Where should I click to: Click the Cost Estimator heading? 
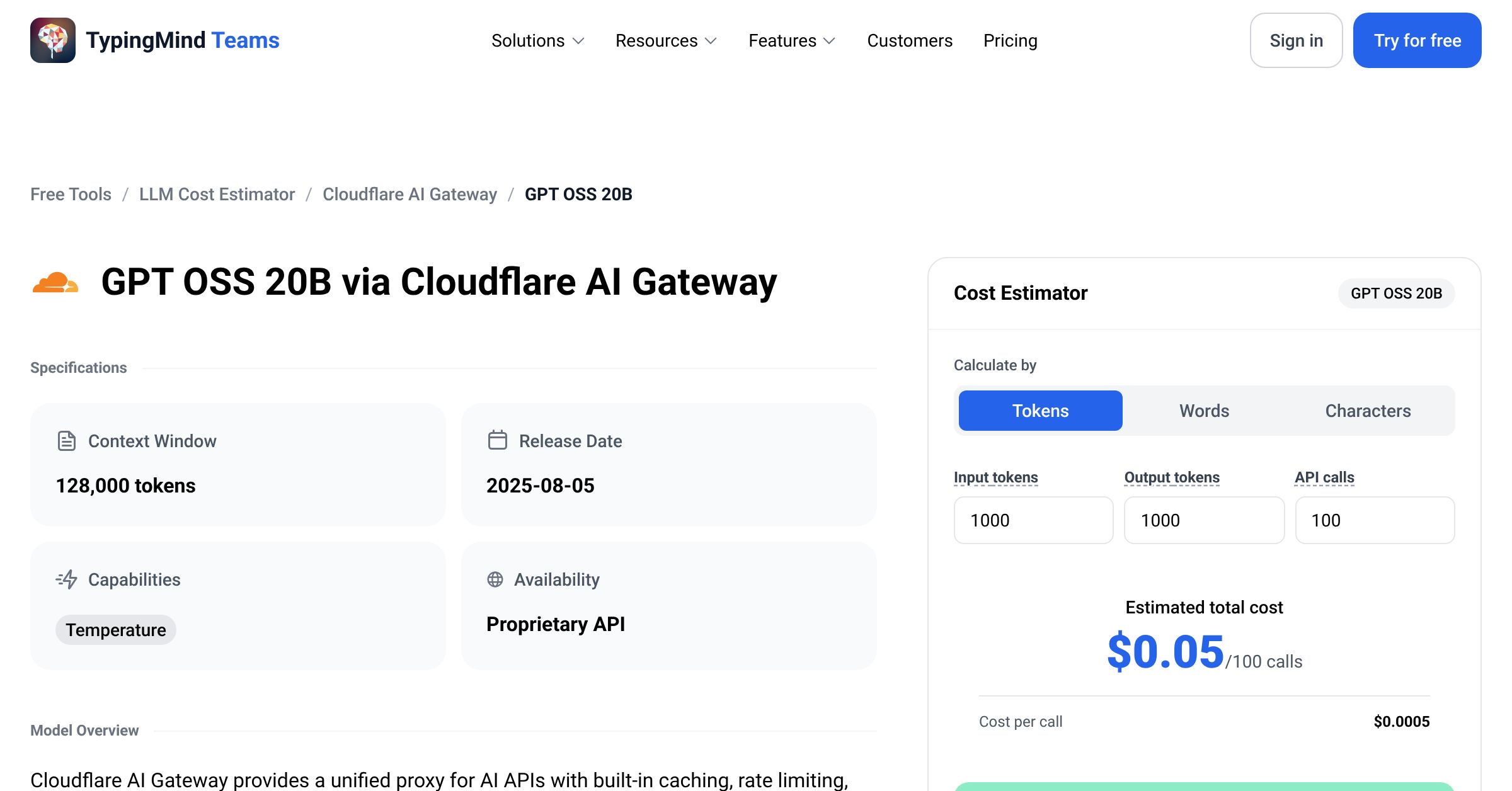pos(1021,293)
